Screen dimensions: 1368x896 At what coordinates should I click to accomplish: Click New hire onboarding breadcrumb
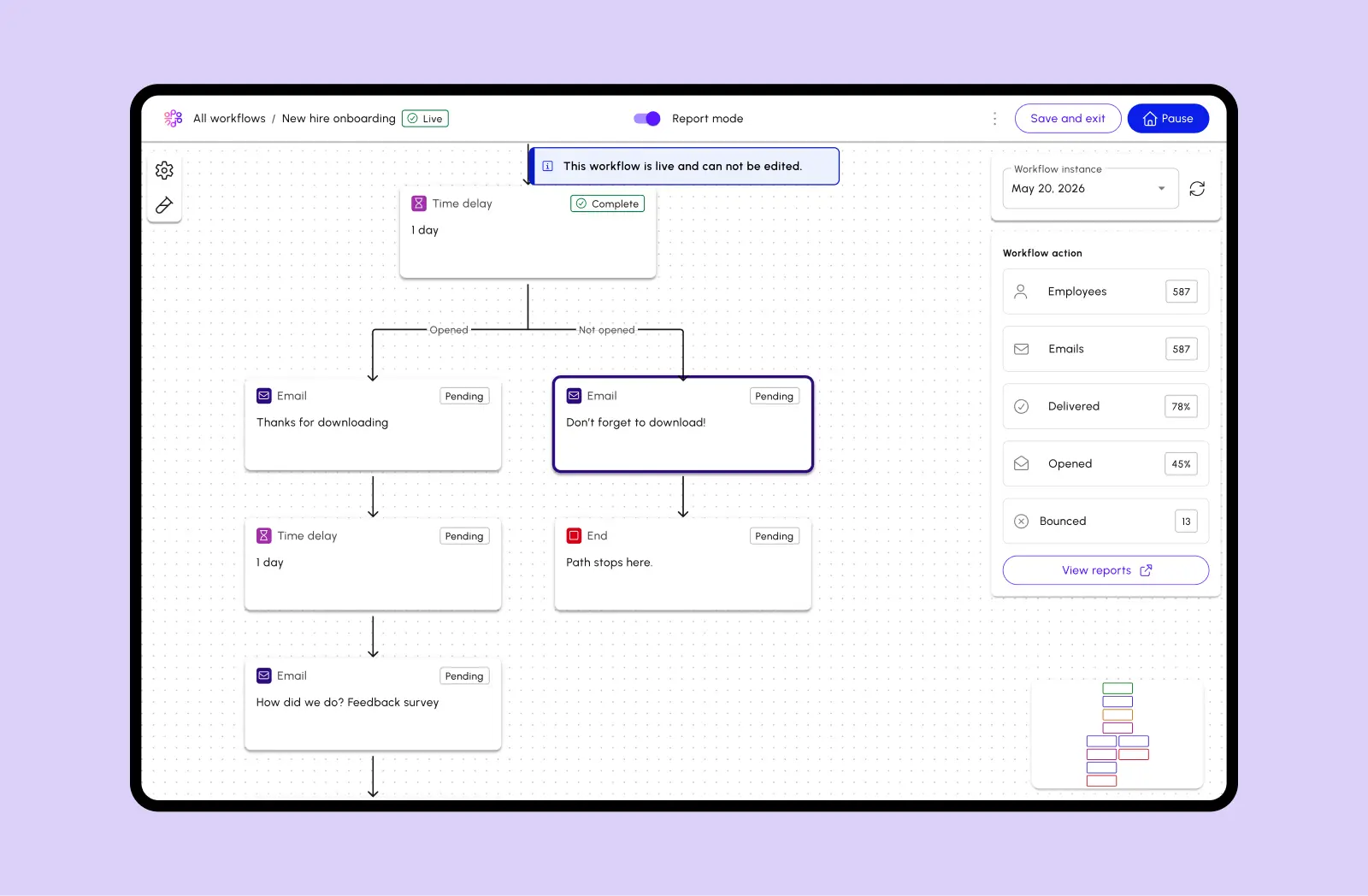pyautogui.click(x=339, y=119)
